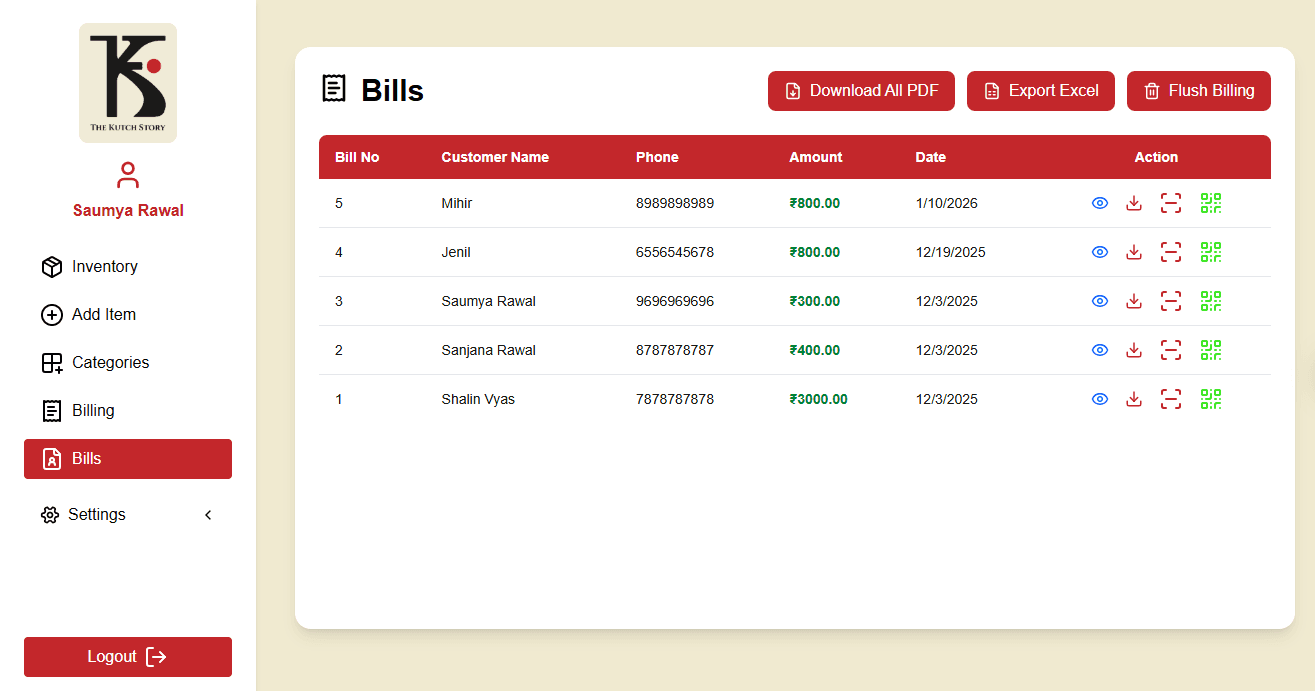Screen dimensions: 1315x691
Task: Download Shalin Vyas's bill
Action: click(1134, 399)
